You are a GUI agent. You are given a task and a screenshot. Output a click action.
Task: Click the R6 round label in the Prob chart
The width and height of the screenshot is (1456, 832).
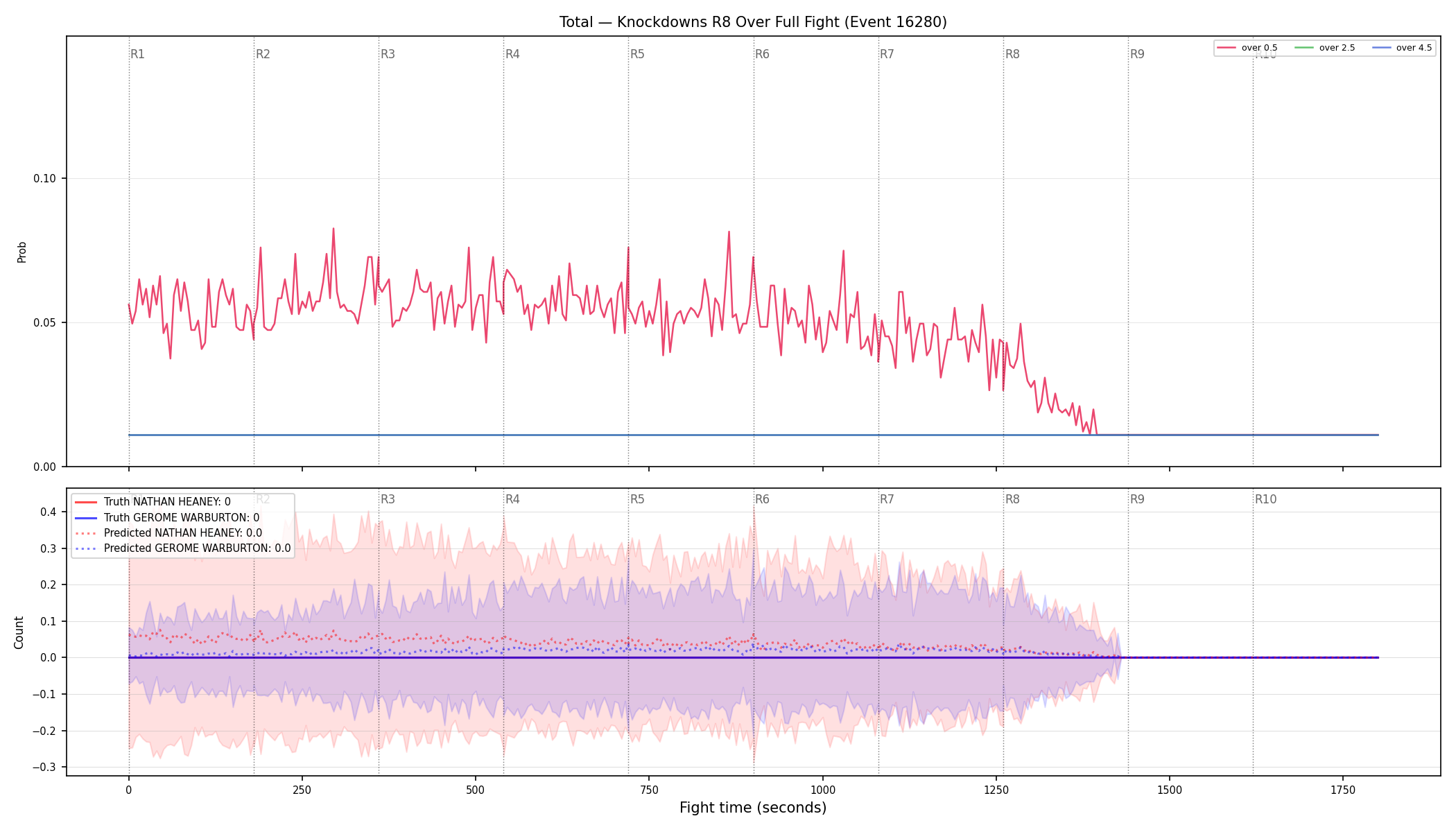(762, 54)
